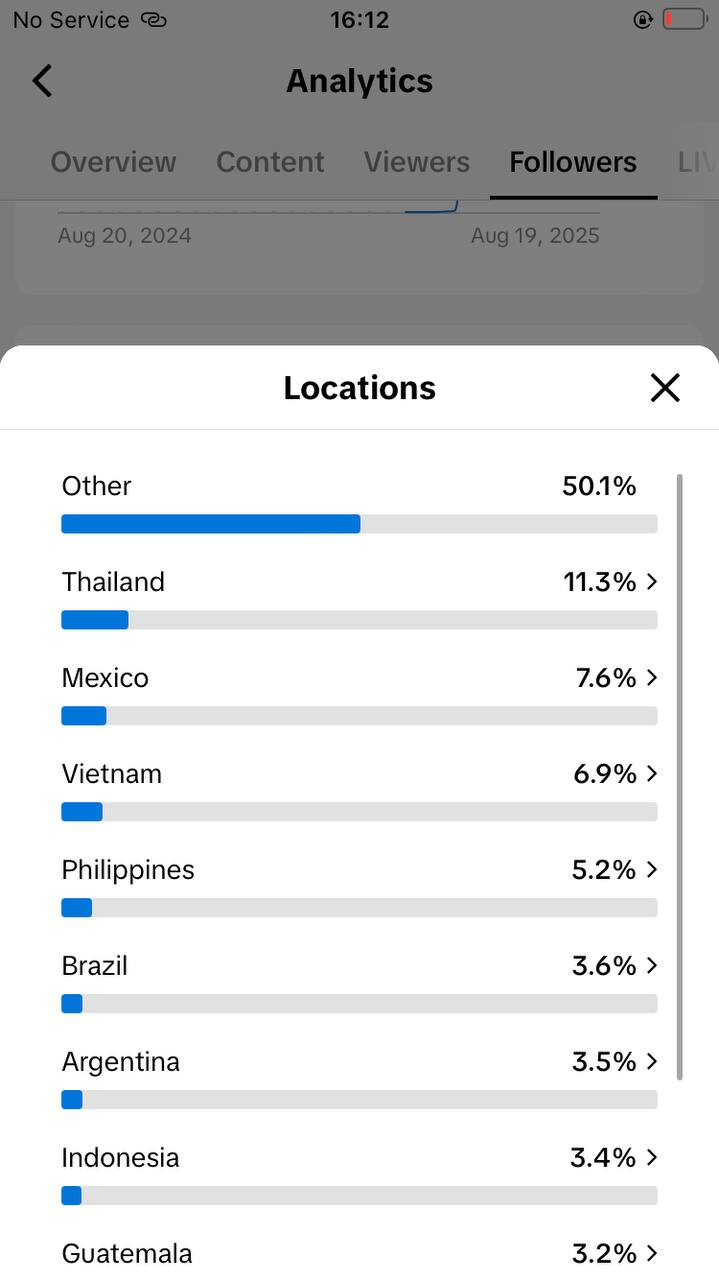Expand Argentina location chevron
The height and width of the screenshot is (1280, 719).
tap(652, 1062)
